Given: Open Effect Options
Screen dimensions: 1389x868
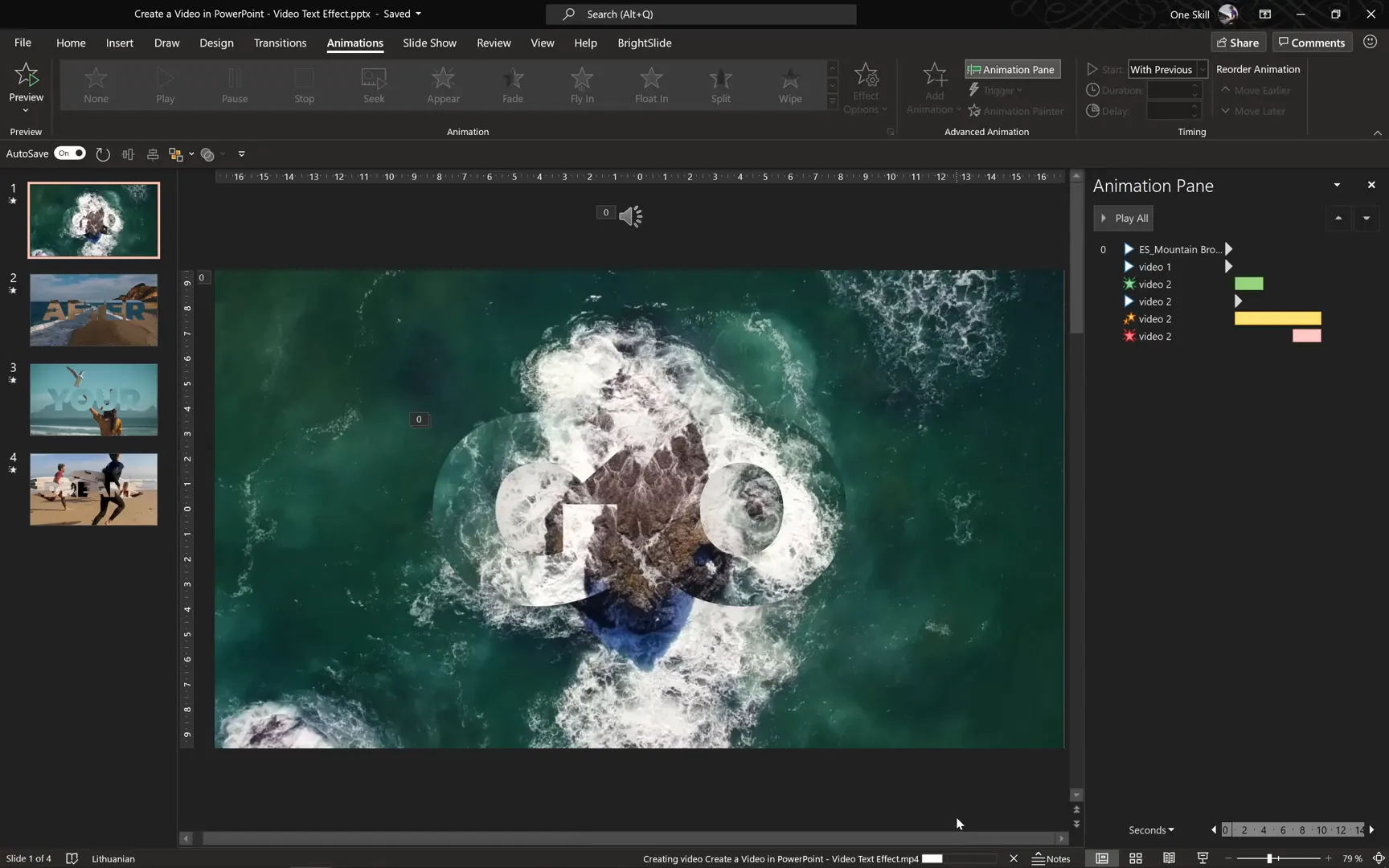Looking at the screenshot, I should click(866, 86).
